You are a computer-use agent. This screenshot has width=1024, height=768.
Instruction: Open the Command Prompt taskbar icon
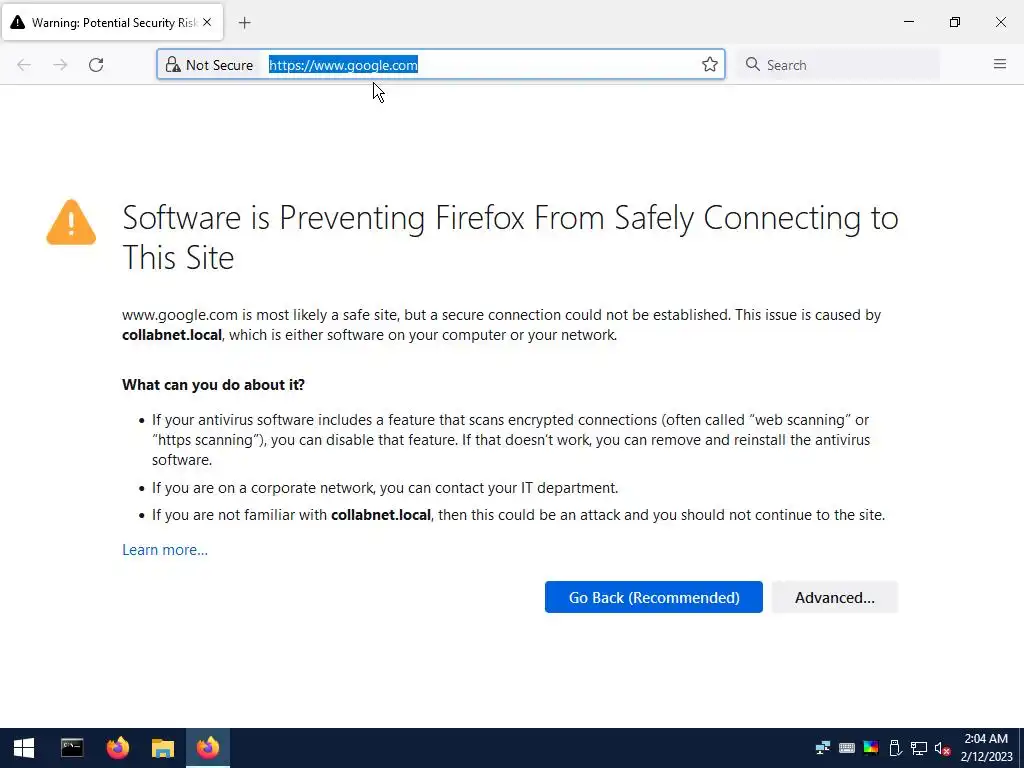pyautogui.click(x=72, y=748)
